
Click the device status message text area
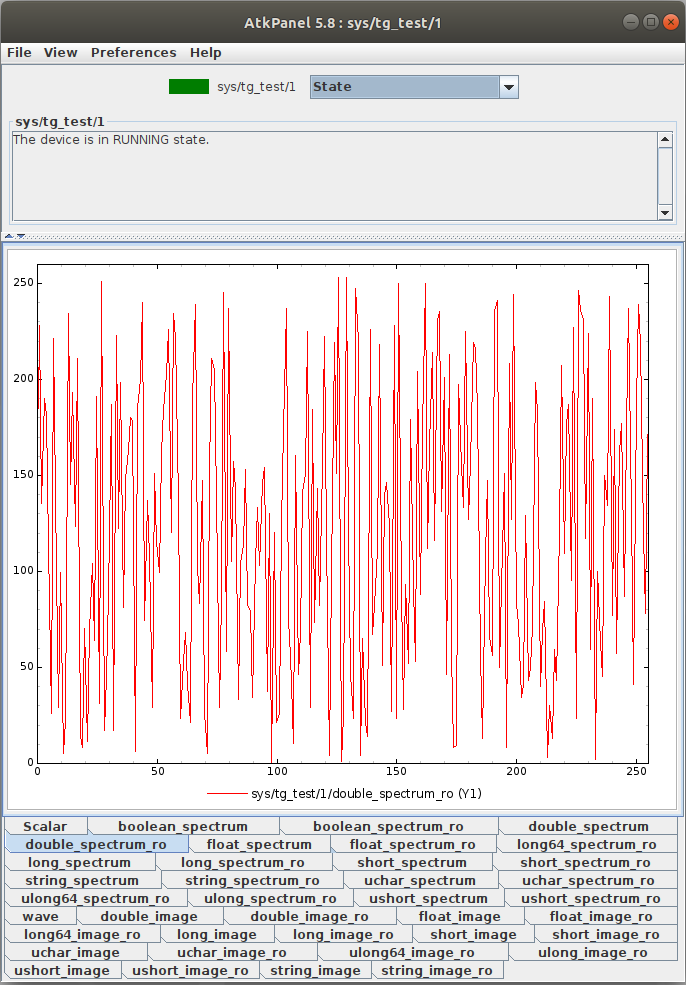(334, 176)
